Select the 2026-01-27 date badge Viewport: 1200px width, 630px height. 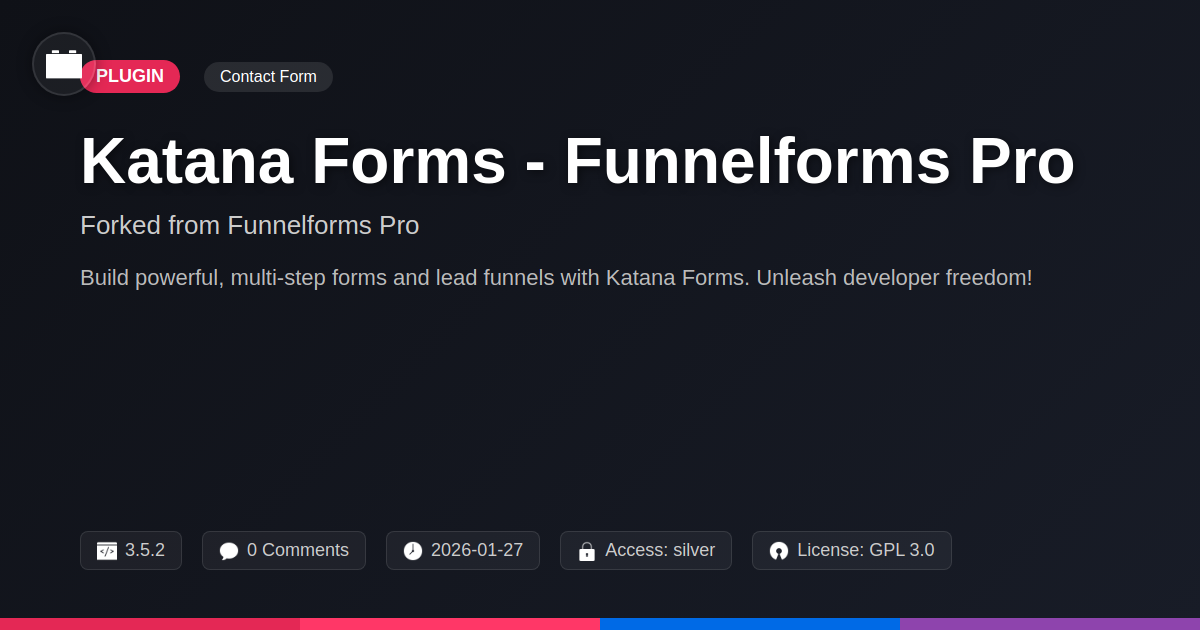(463, 551)
